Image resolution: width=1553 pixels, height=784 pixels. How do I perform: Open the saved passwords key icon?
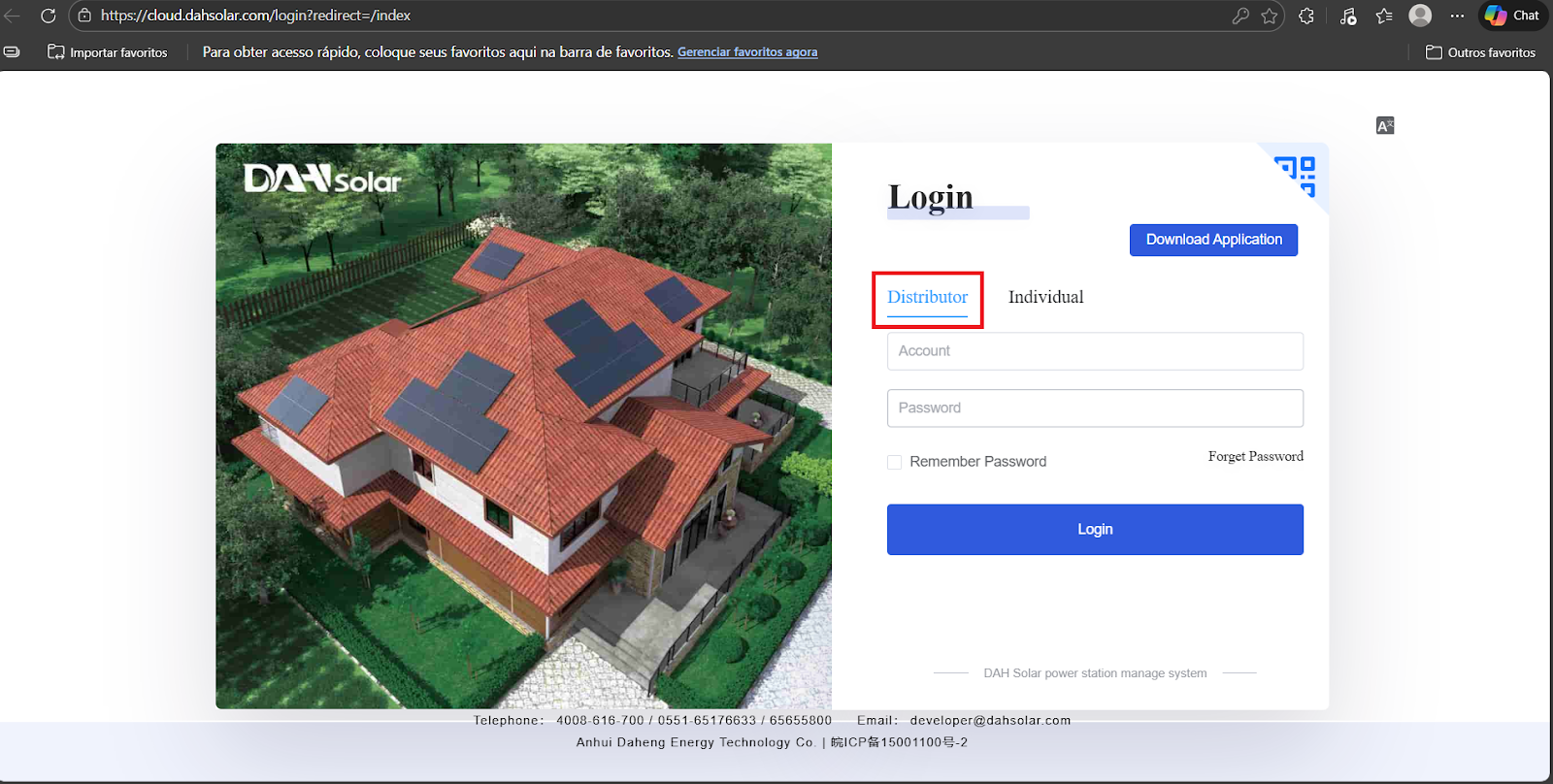(x=1239, y=16)
